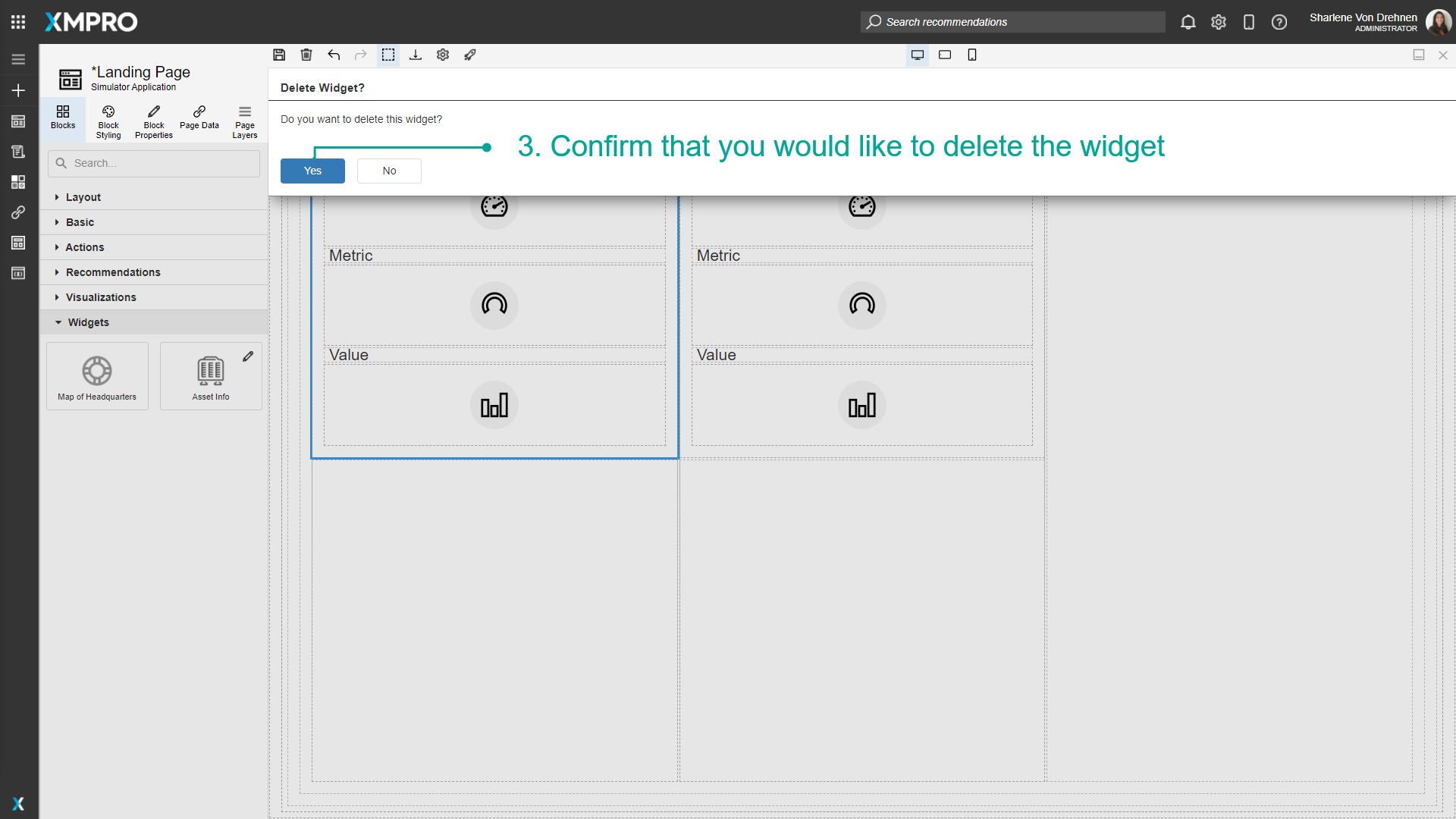Edit the Asset Info widget with the pencil
The image size is (1456, 819).
tap(249, 356)
